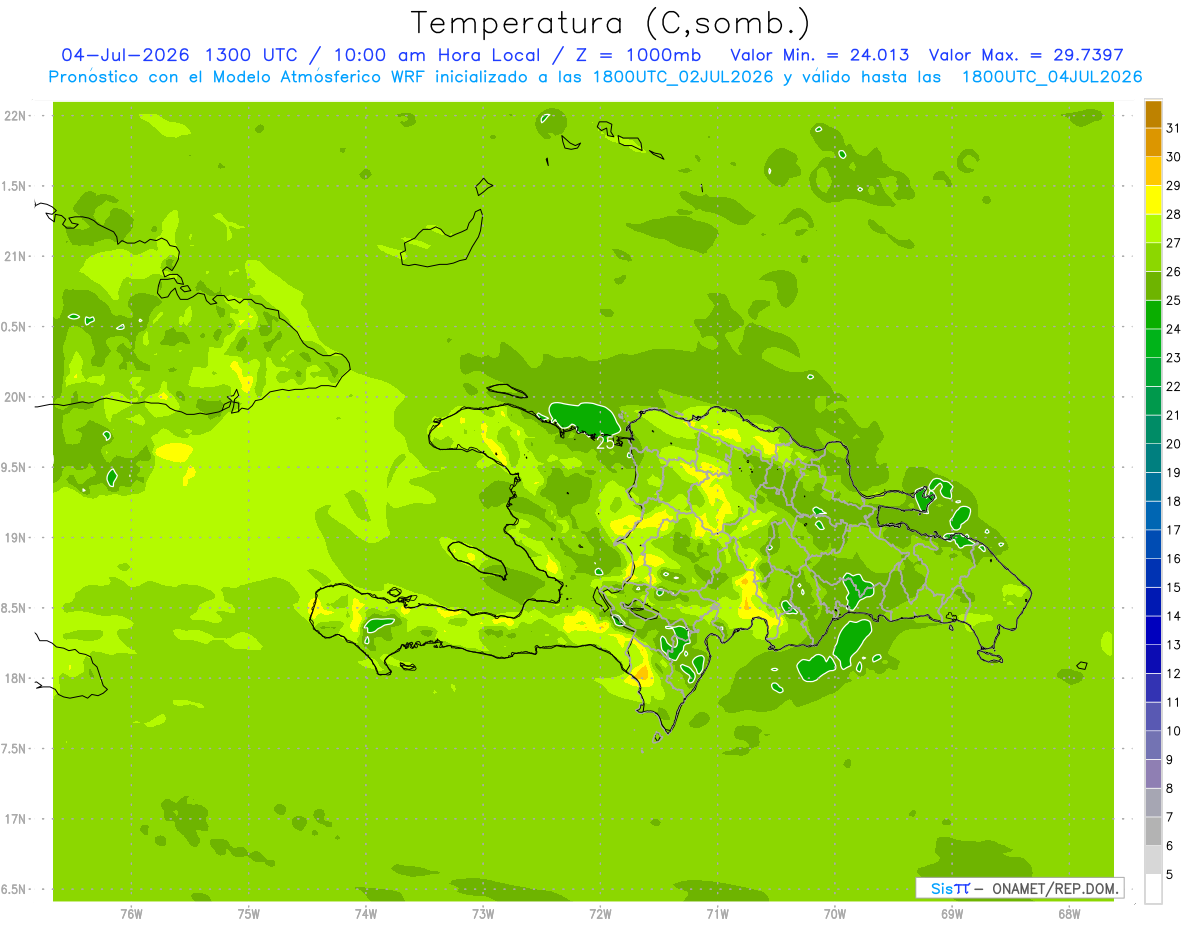
Task: Click the "72W" longitude axis label
Action: point(600,912)
